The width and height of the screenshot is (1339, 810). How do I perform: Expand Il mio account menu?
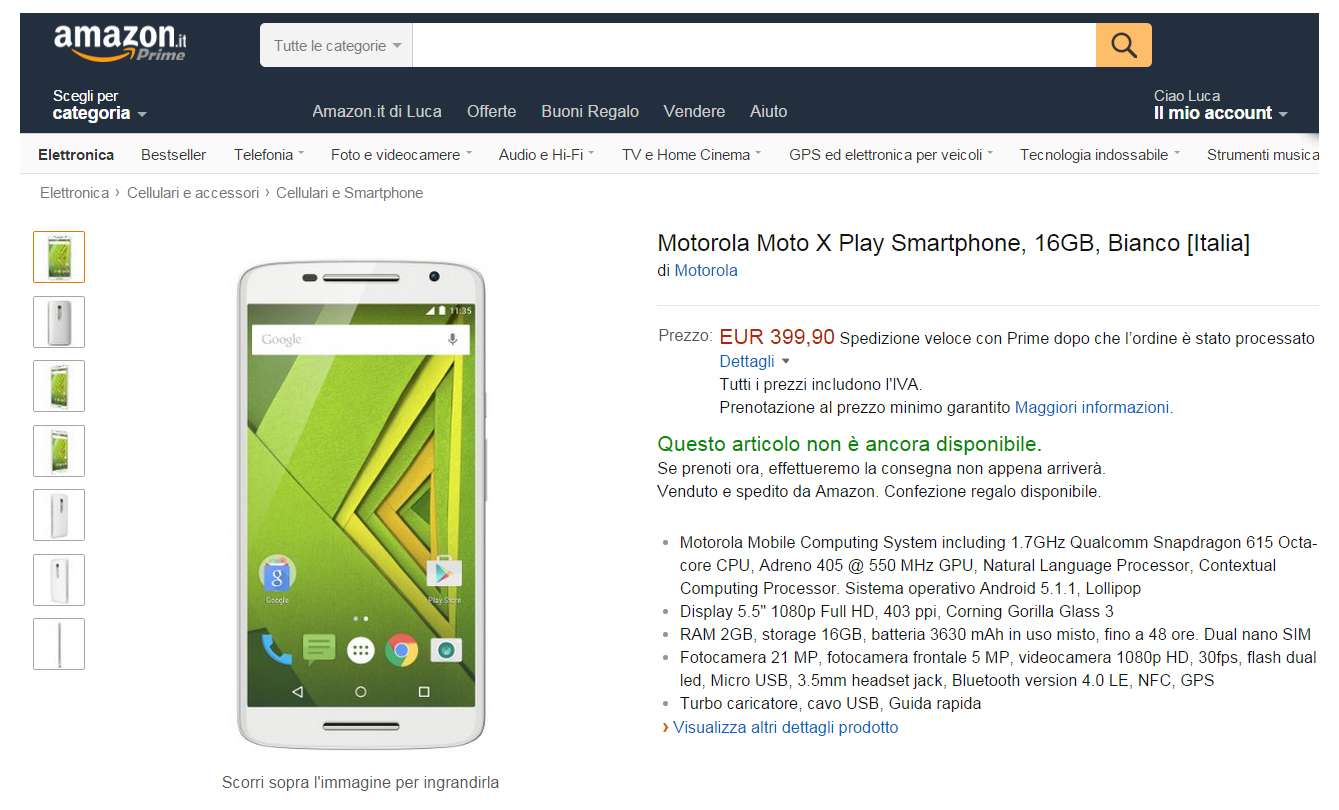coord(1220,105)
